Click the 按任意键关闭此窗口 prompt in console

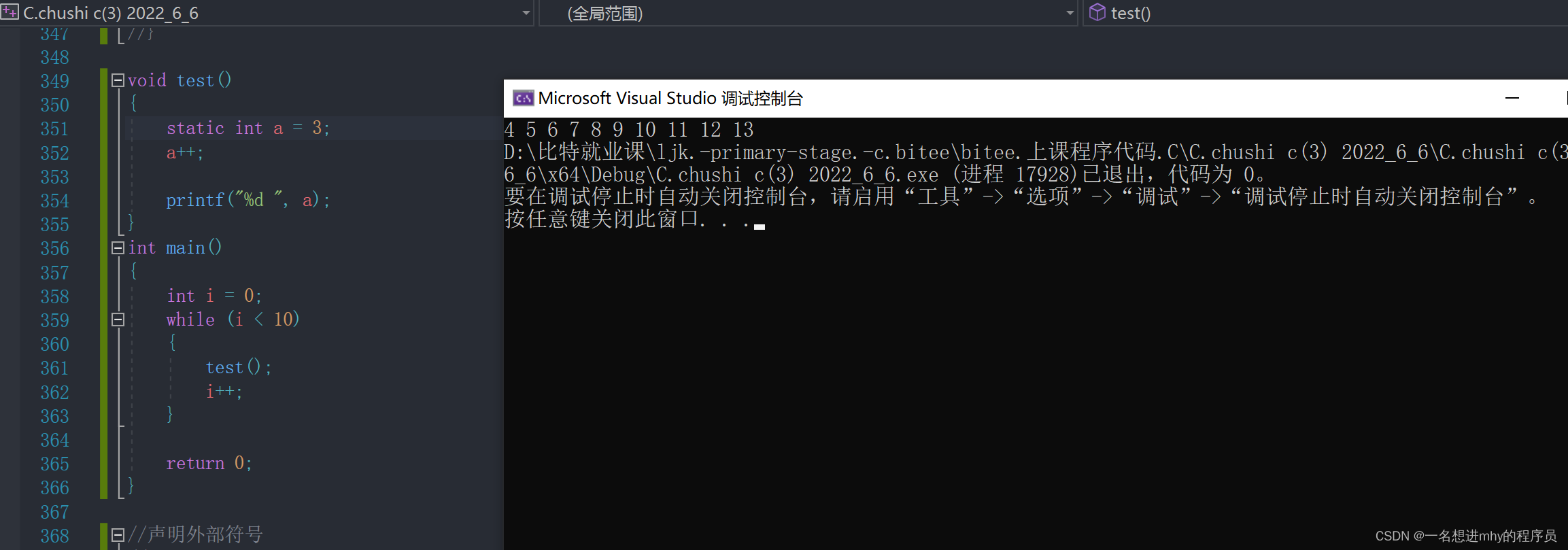pos(627,219)
